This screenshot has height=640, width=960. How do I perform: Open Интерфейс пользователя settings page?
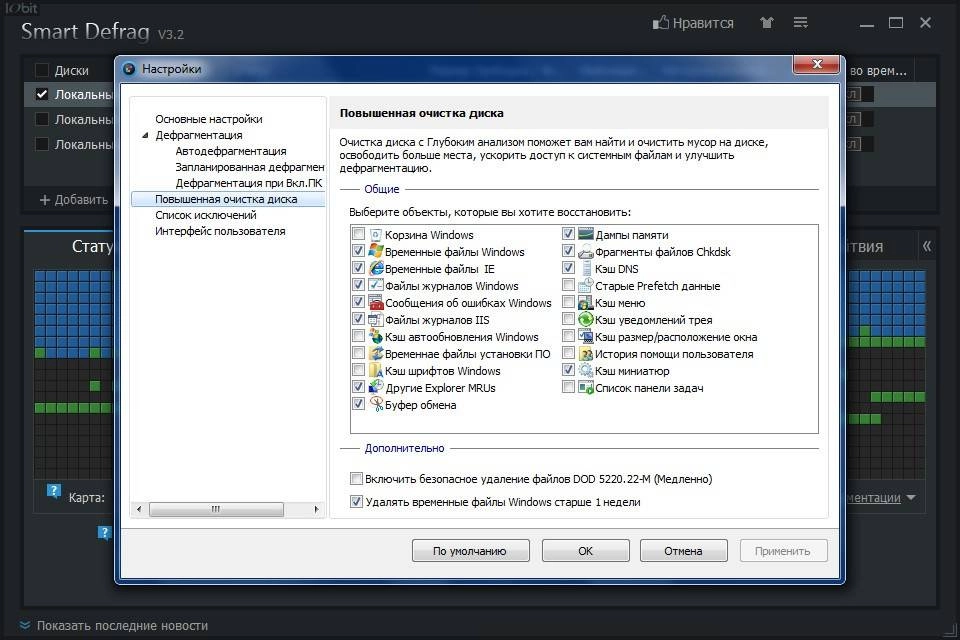click(x=220, y=231)
